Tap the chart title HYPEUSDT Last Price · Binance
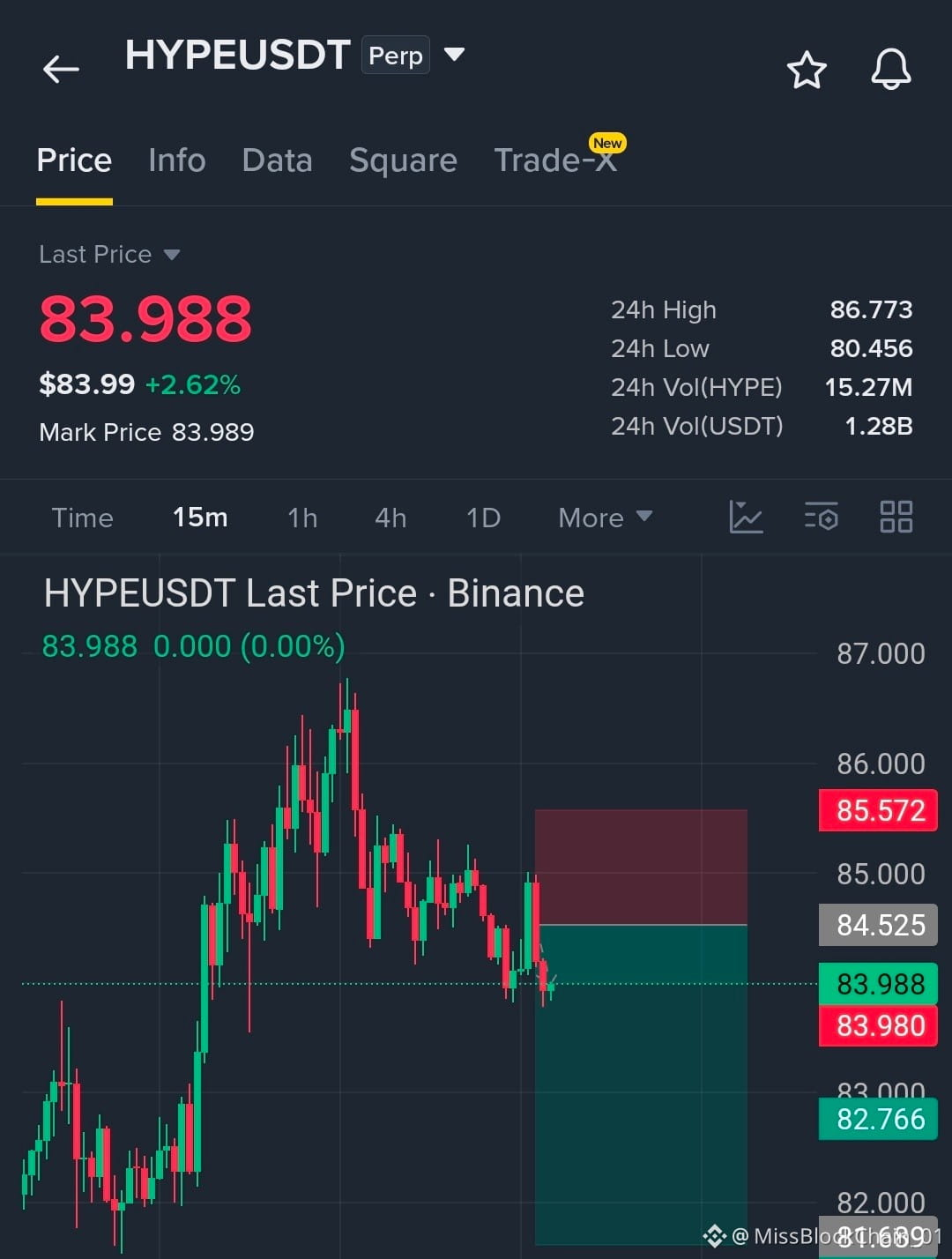Viewport: 952px width, 1259px height. [314, 593]
